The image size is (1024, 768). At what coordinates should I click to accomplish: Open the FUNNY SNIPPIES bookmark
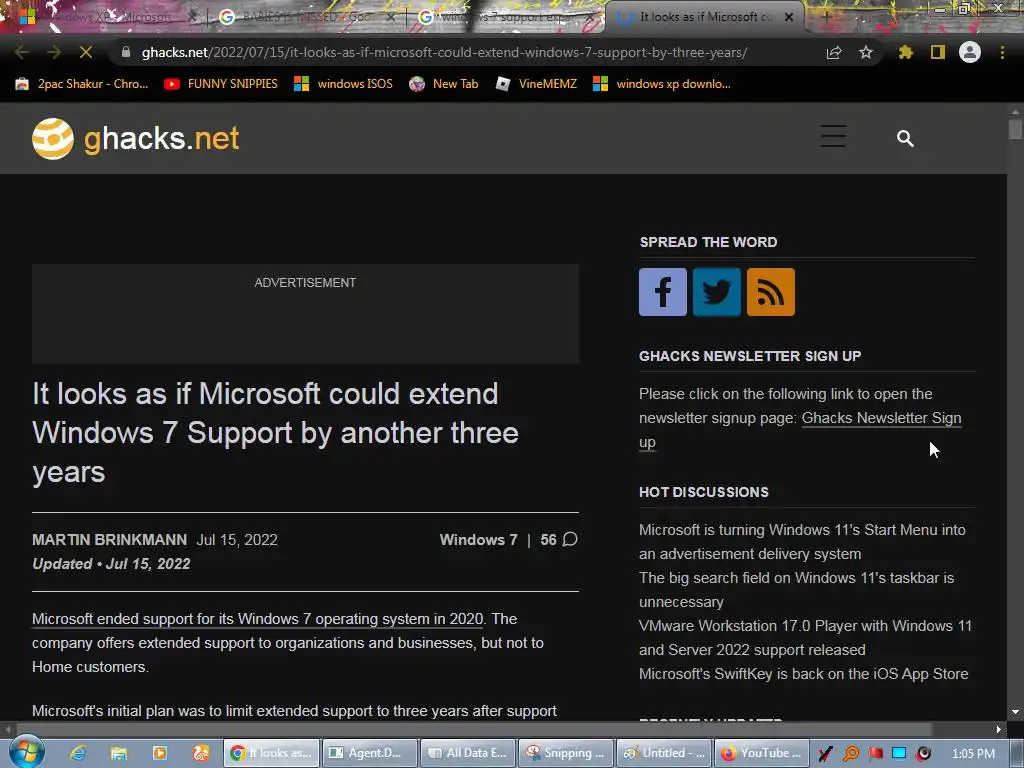221,84
